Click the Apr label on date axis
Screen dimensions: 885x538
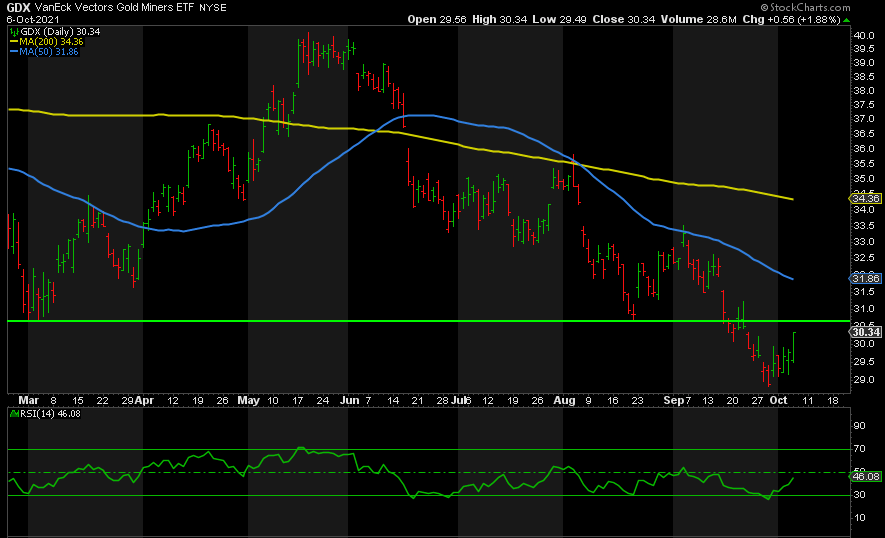(144, 400)
